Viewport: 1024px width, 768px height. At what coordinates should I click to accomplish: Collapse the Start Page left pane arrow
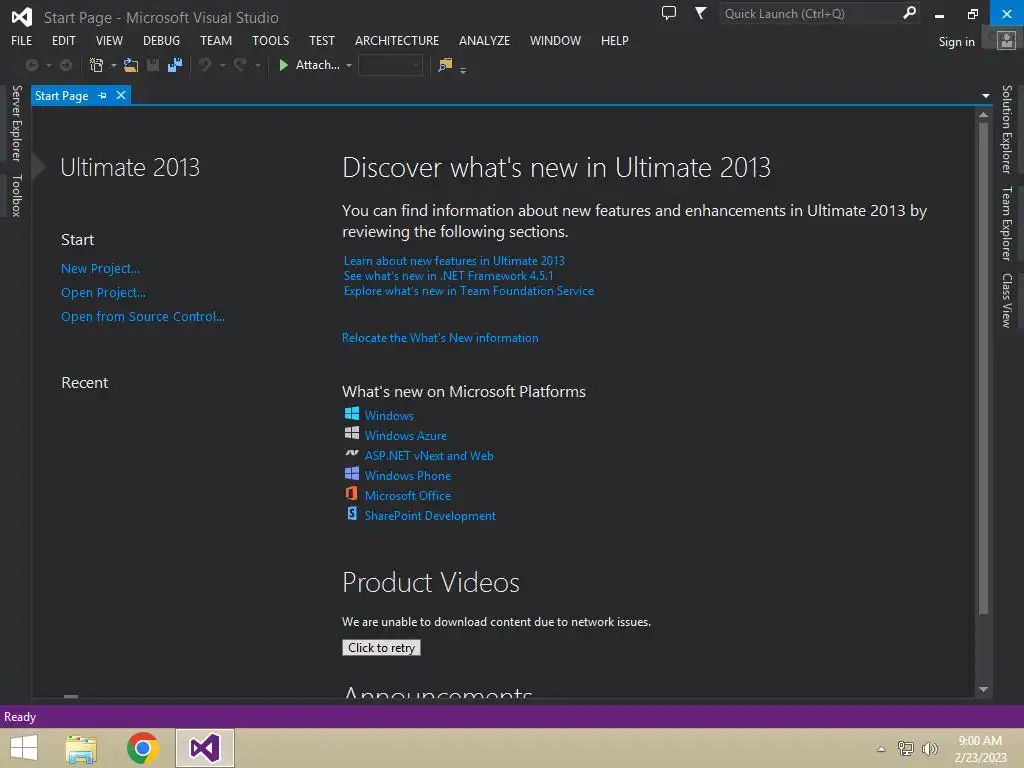38,167
